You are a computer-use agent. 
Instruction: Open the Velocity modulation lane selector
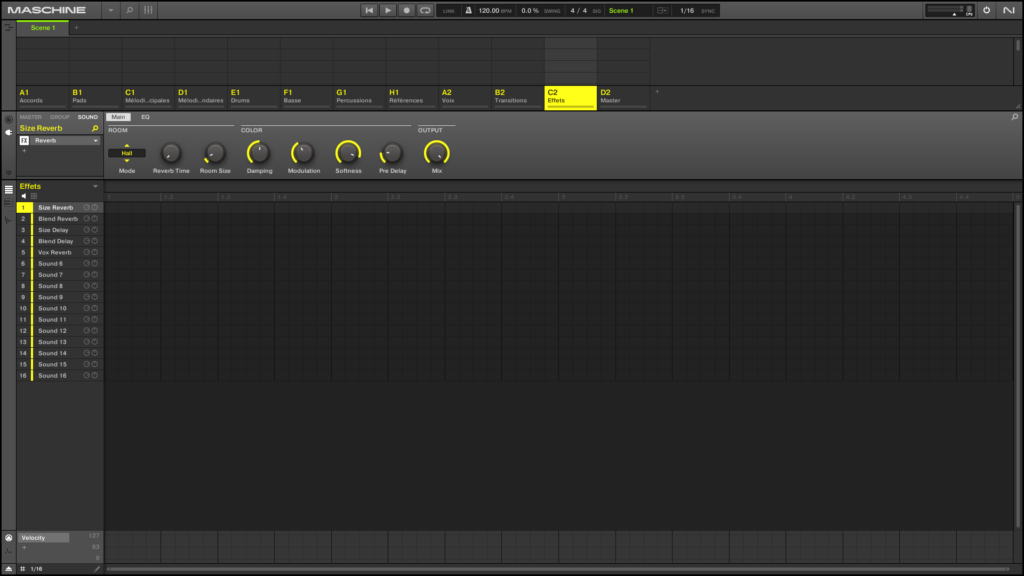(44, 537)
